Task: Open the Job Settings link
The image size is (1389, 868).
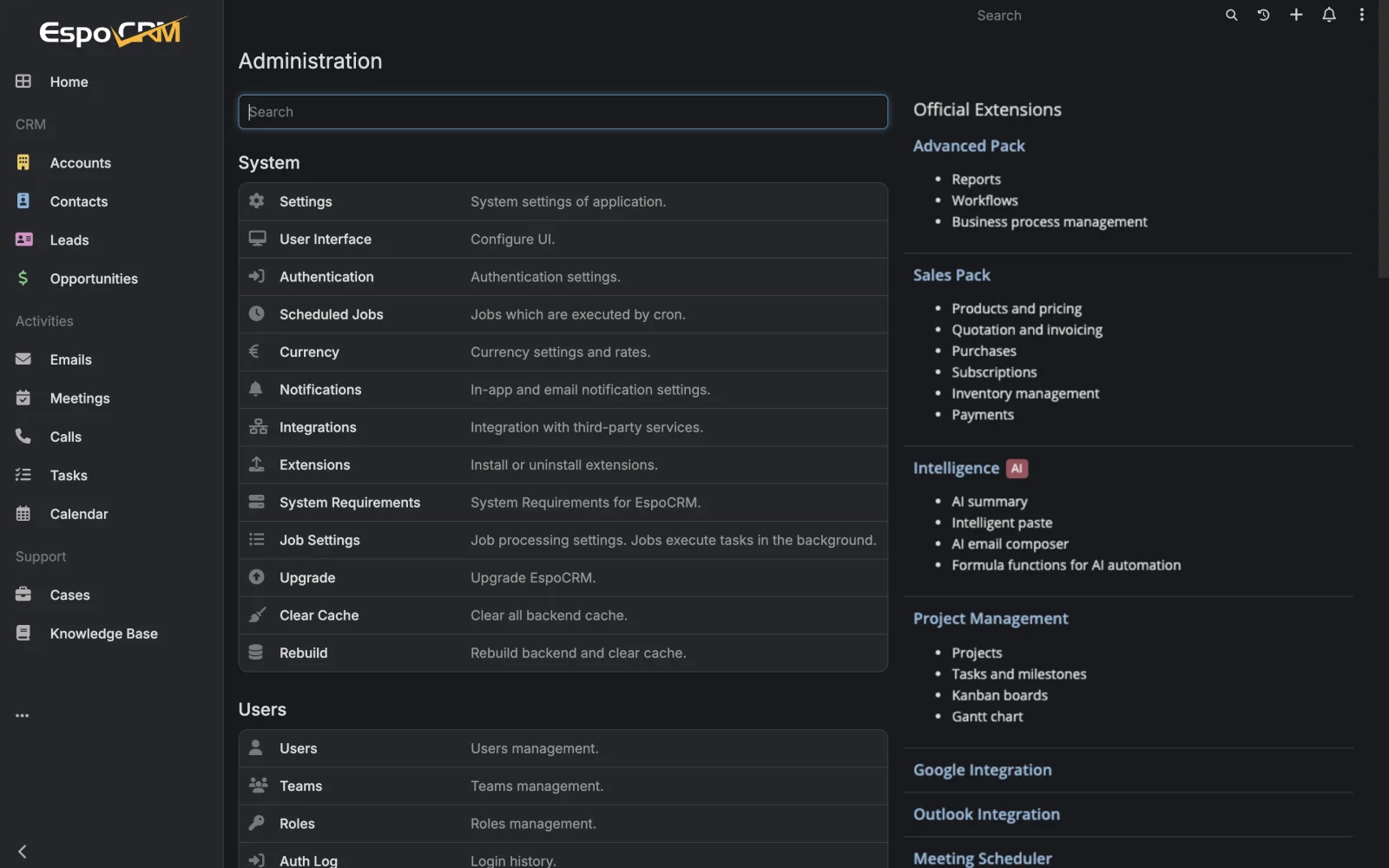Action: click(319, 540)
